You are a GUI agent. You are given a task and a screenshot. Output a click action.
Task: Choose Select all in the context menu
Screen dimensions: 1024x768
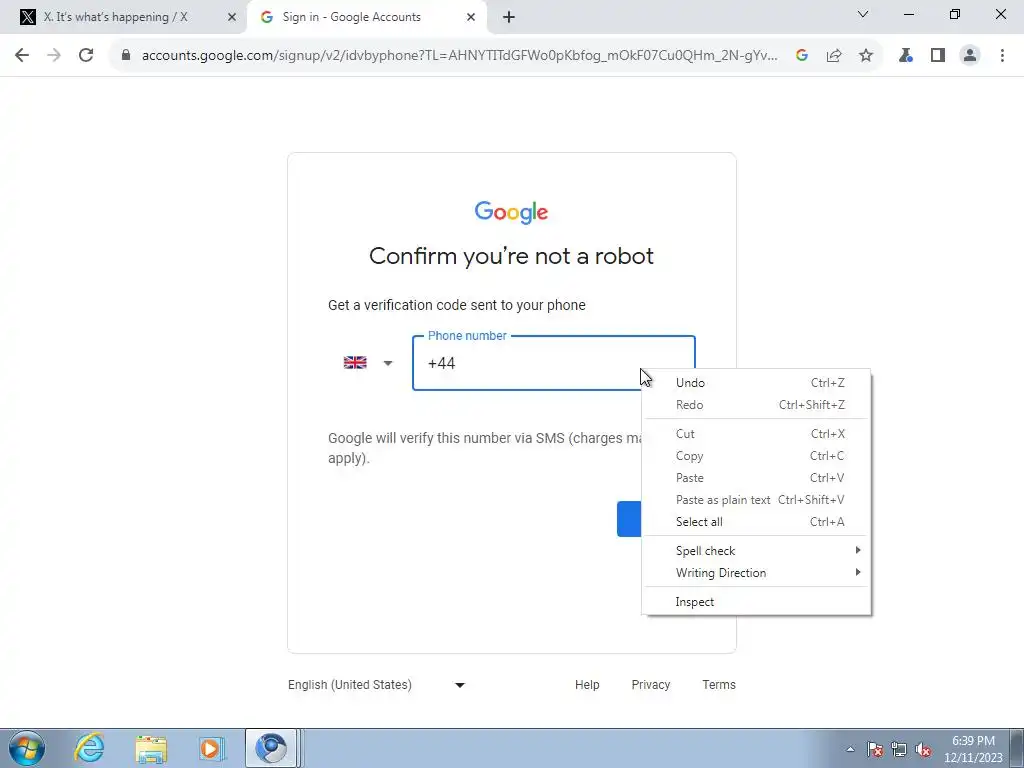(x=756, y=522)
